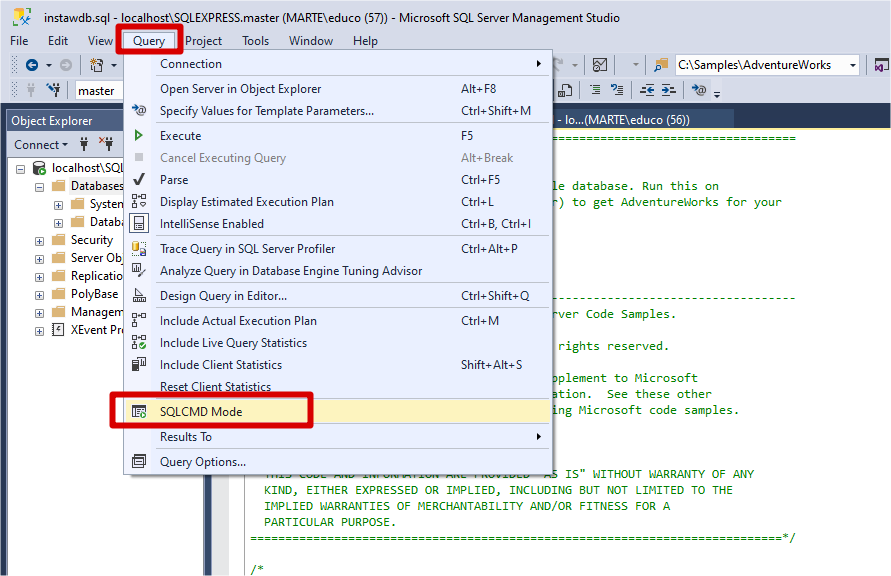The height and width of the screenshot is (576, 891).
Task: Expand the Security folder node
Action: pyautogui.click(x=39, y=241)
